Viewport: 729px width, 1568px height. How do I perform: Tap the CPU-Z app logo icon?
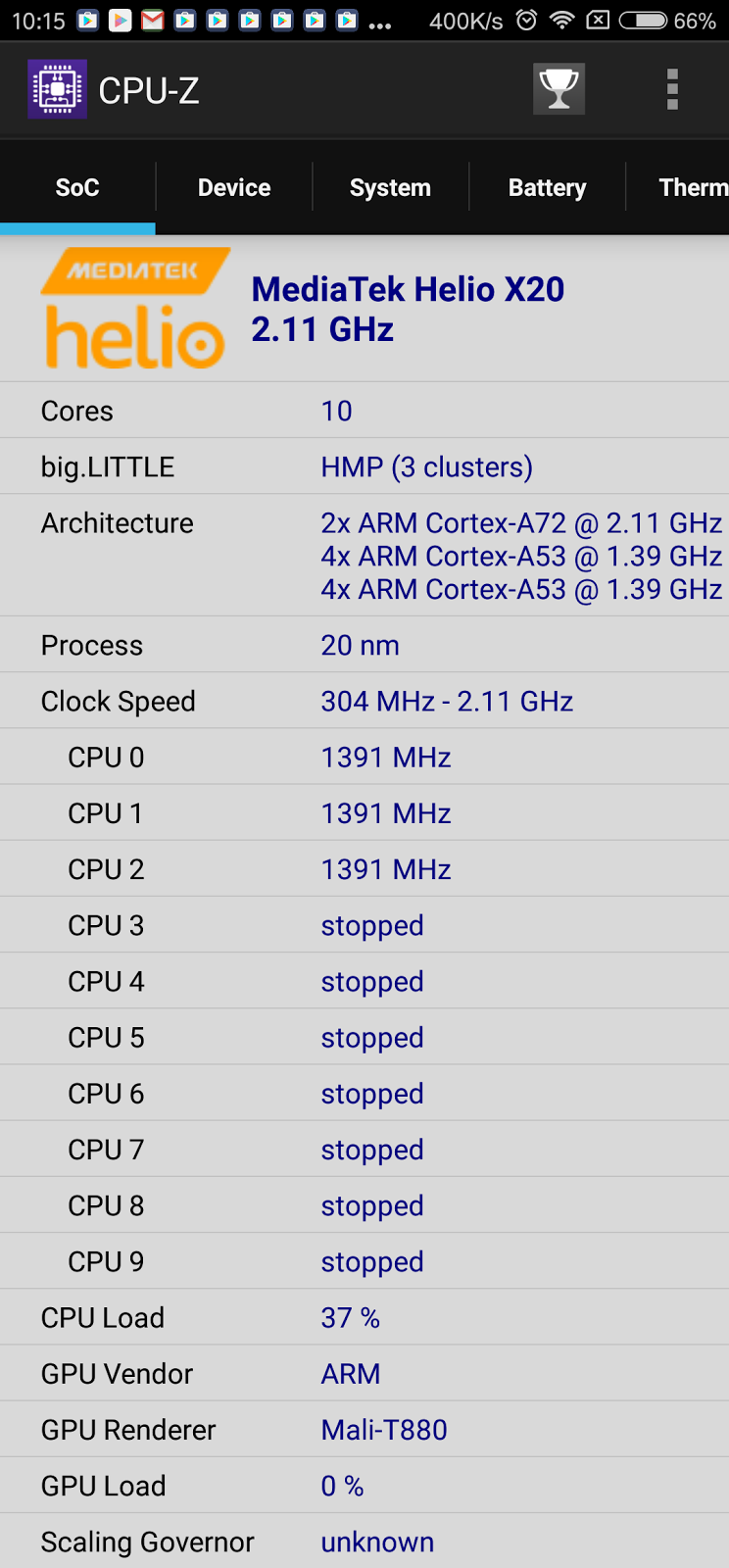tap(57, 89)
